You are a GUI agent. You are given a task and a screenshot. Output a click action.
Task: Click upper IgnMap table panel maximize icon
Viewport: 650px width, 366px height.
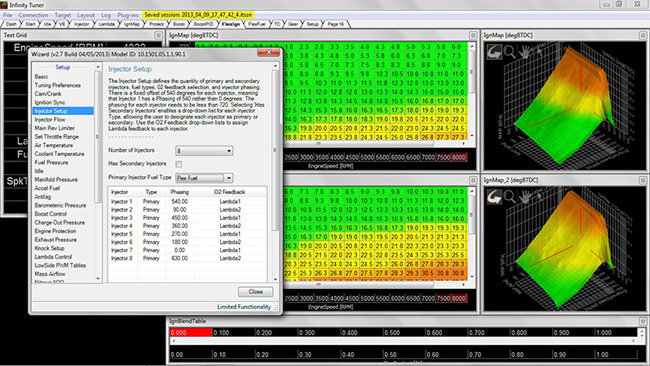[473, 36]
